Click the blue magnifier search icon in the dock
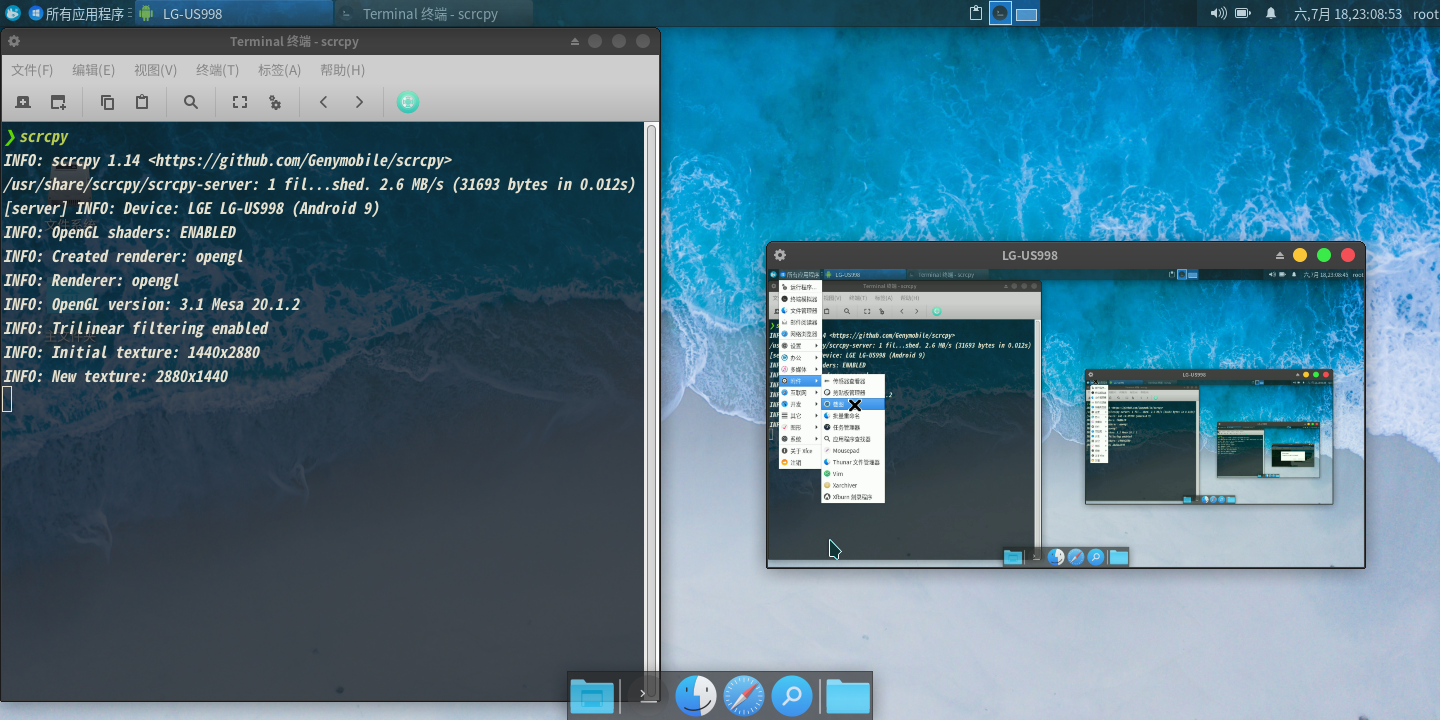Viewport: 1440px width, 720px height. (x=791, y=696)
